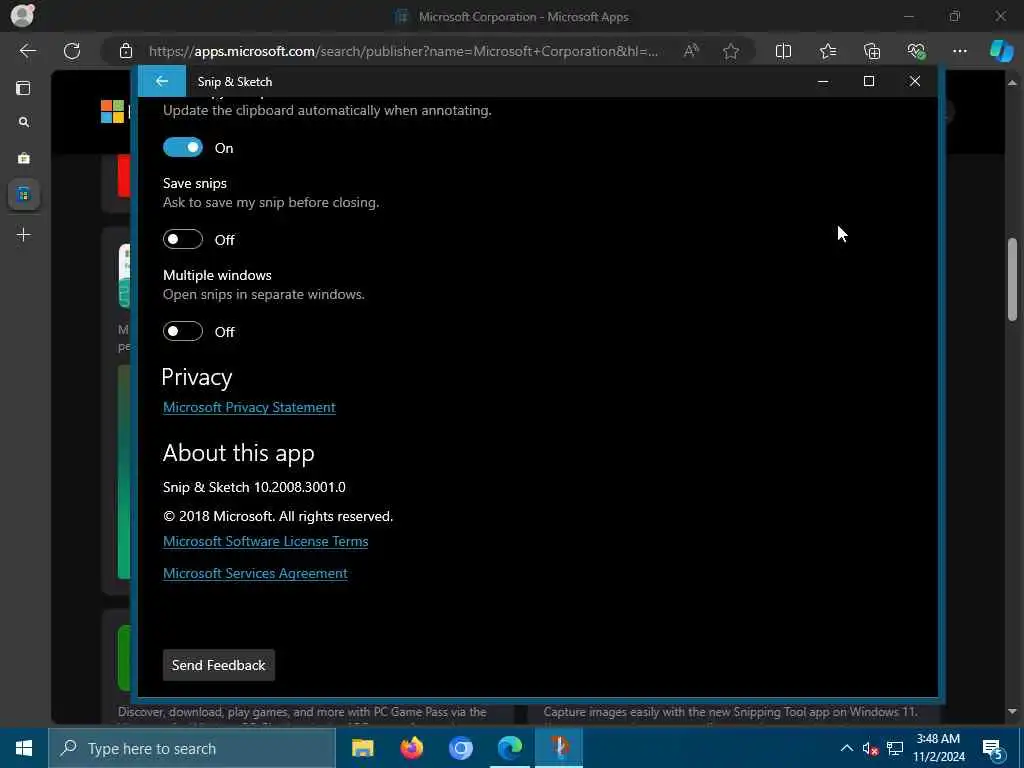The width and height of the screenshot is (1024, 768).
Task: Open Edge Settings and more menu
Action: pyautogui.click(x=959, y=51)
